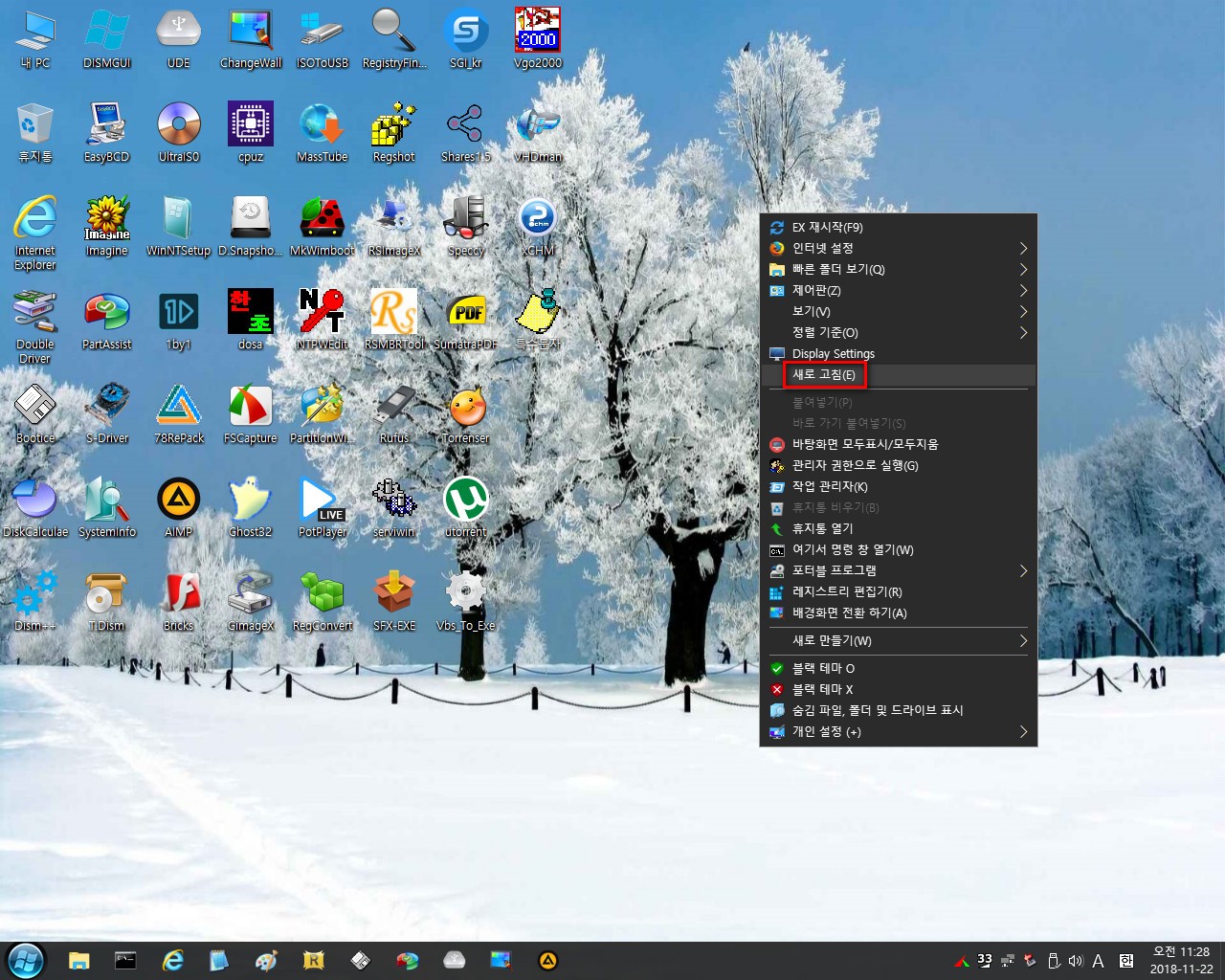Select the Regshot desktop icon
1225x980 pixels.
394,132
